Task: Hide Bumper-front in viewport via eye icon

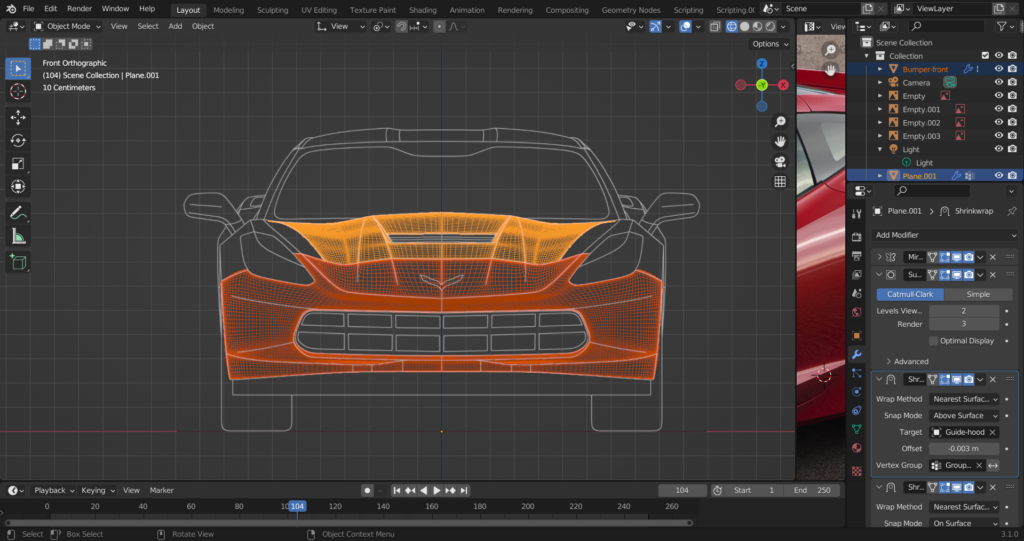Action: (x=999, y=69)
